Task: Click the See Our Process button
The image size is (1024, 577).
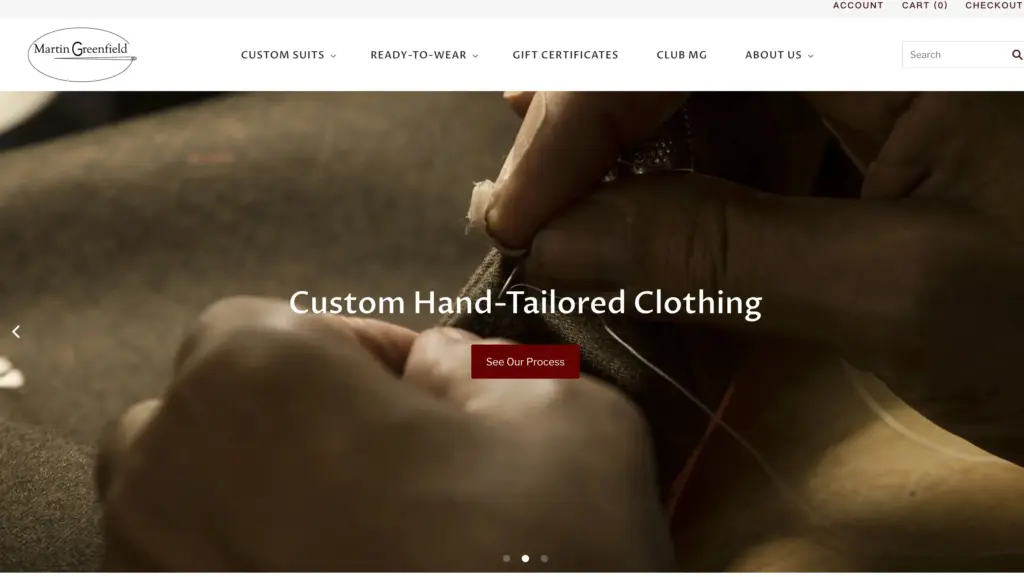Action: pos(525,362)
